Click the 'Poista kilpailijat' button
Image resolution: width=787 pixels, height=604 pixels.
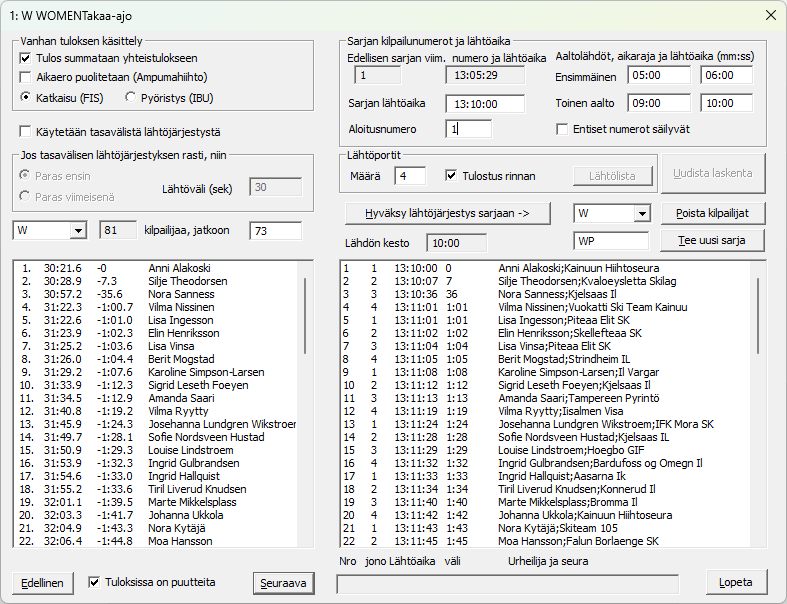coord(713,213)
